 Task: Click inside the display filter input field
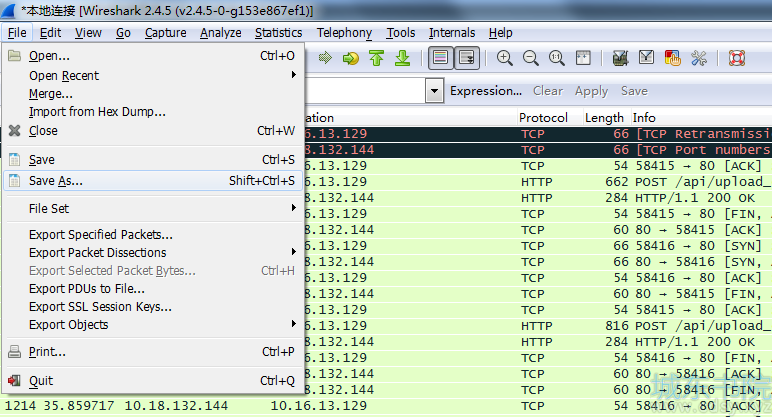[x=365, y=91]
